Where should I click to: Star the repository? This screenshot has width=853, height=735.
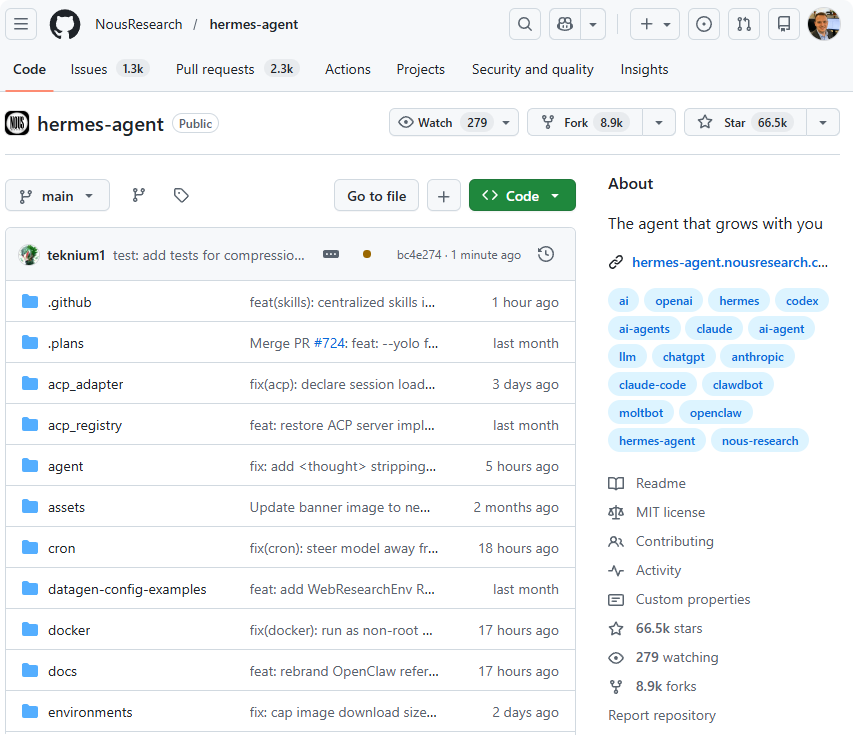click(x=745, y=122)
